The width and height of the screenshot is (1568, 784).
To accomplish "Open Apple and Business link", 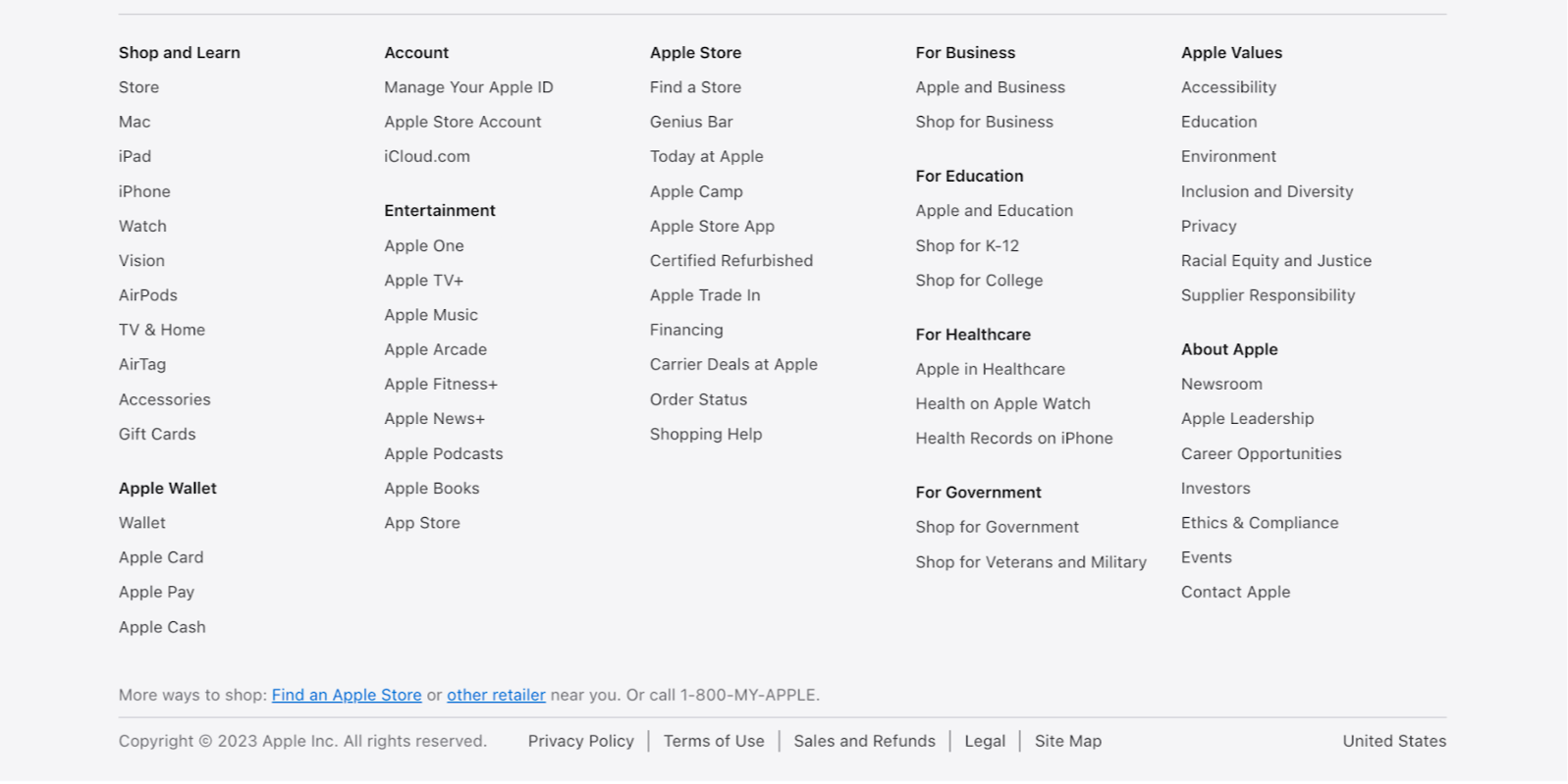I will (990, 87).
